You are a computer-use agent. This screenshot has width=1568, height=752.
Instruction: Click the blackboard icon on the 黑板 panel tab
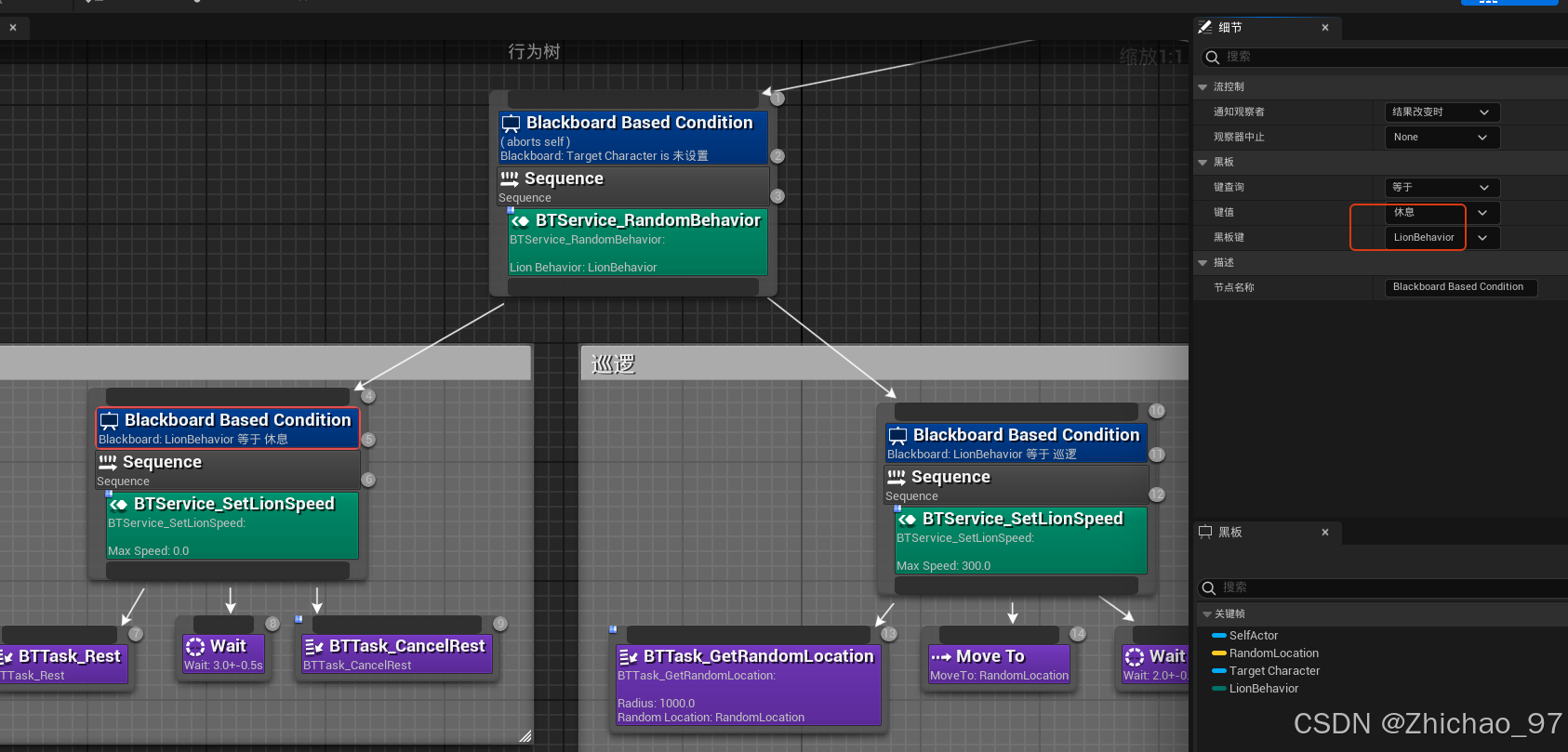click(1205, 532)
